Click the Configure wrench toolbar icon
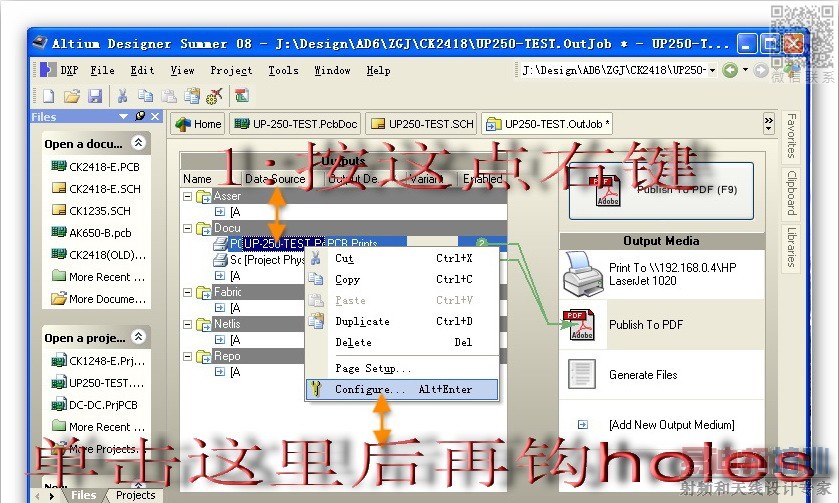 point(214,96)
